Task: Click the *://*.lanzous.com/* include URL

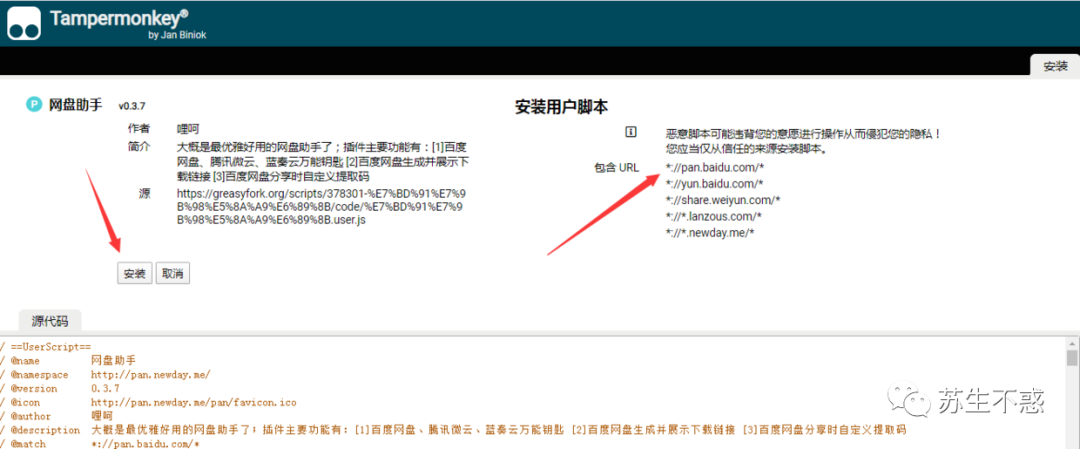Action: [714, 216]
